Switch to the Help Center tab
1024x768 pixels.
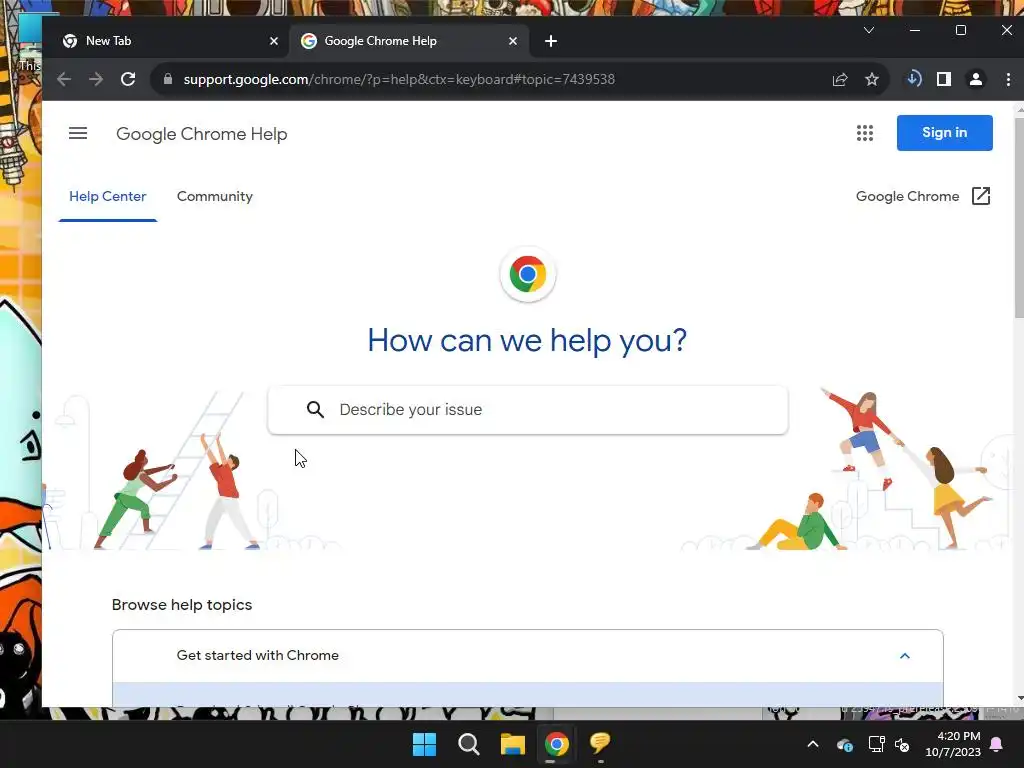click(108, 197)
